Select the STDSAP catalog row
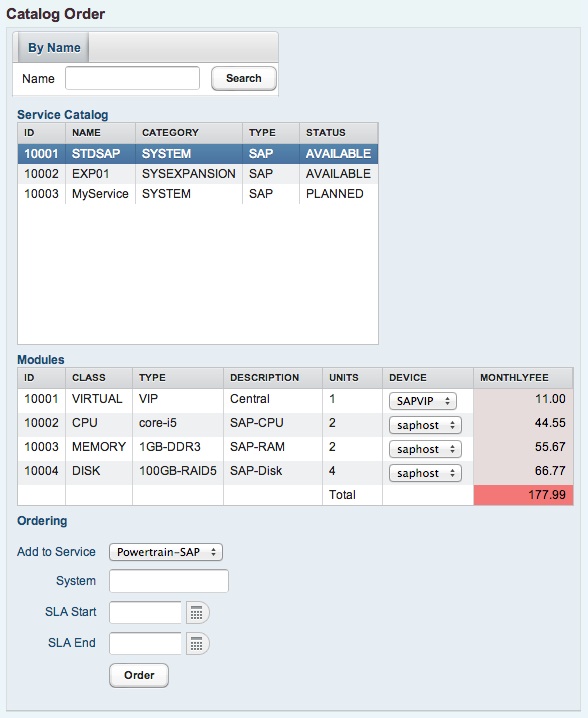Screen dimensions: 588x718 point(198,154)
